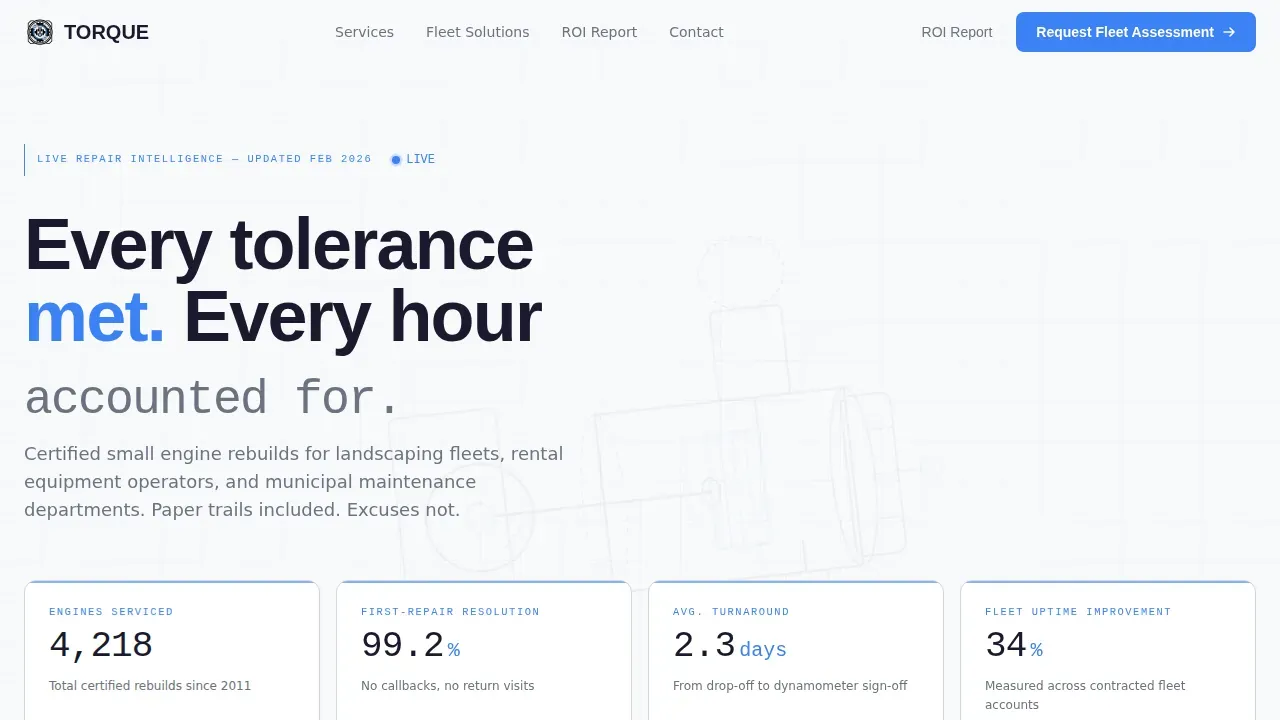Select the Engines Serviced stat card
This screenshot has height=720, width=1280.
pyautogui.click(x=172, y=650)
